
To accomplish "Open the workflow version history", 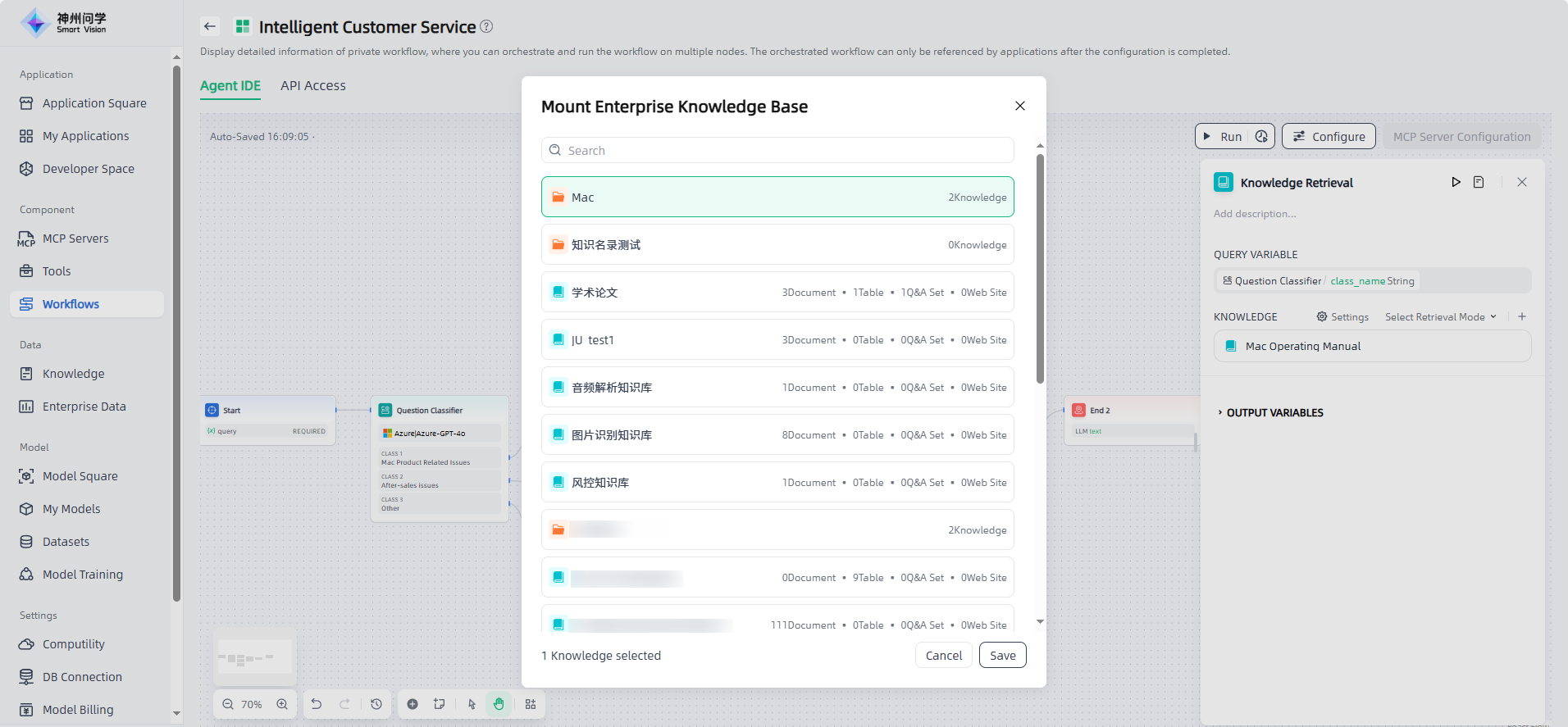I will pos(376,704).
